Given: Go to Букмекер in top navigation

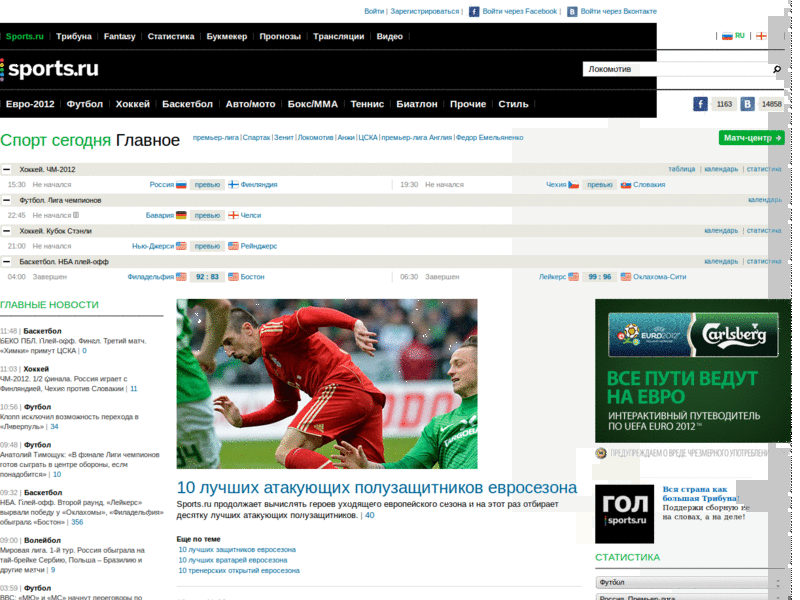Looking at the screenshot, I should tap(227, 36).
